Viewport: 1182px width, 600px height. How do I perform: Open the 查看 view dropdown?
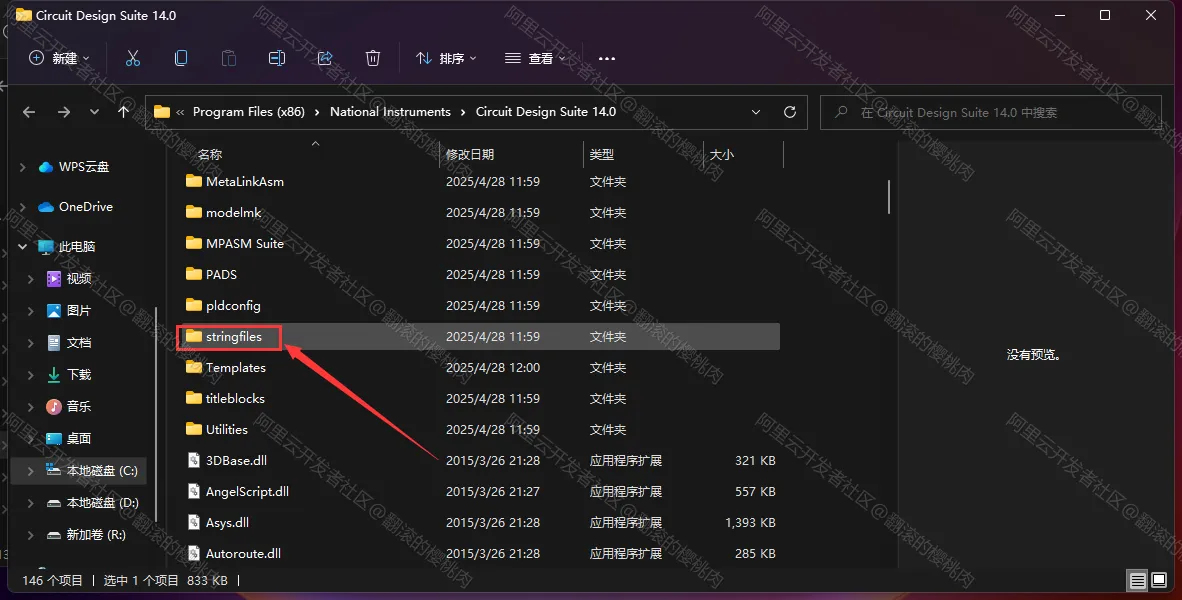click(x=534, y=58)
